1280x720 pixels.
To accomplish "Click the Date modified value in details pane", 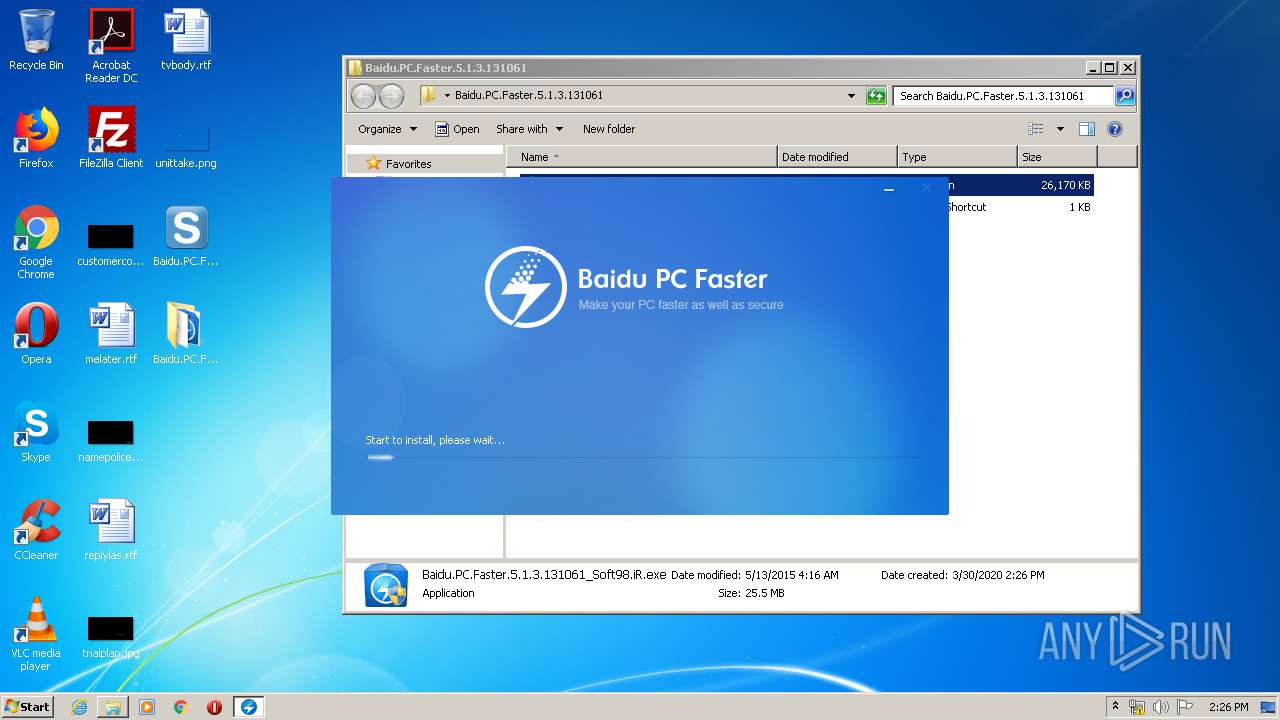I will point(791,575).
